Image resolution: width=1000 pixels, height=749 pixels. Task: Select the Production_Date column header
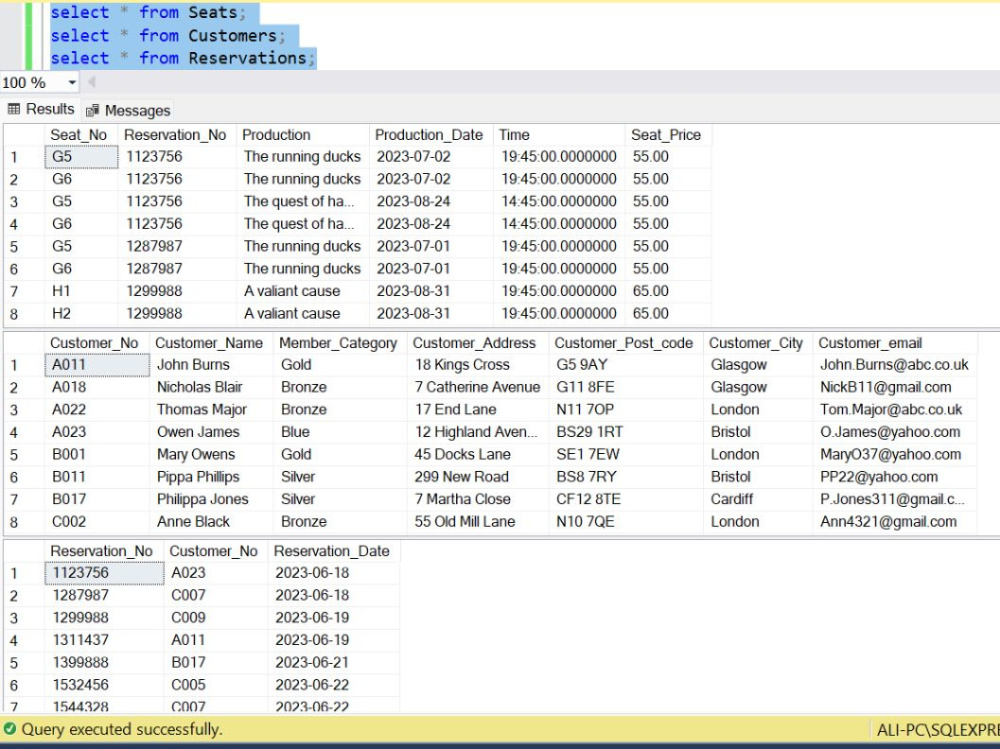[429, 135]
